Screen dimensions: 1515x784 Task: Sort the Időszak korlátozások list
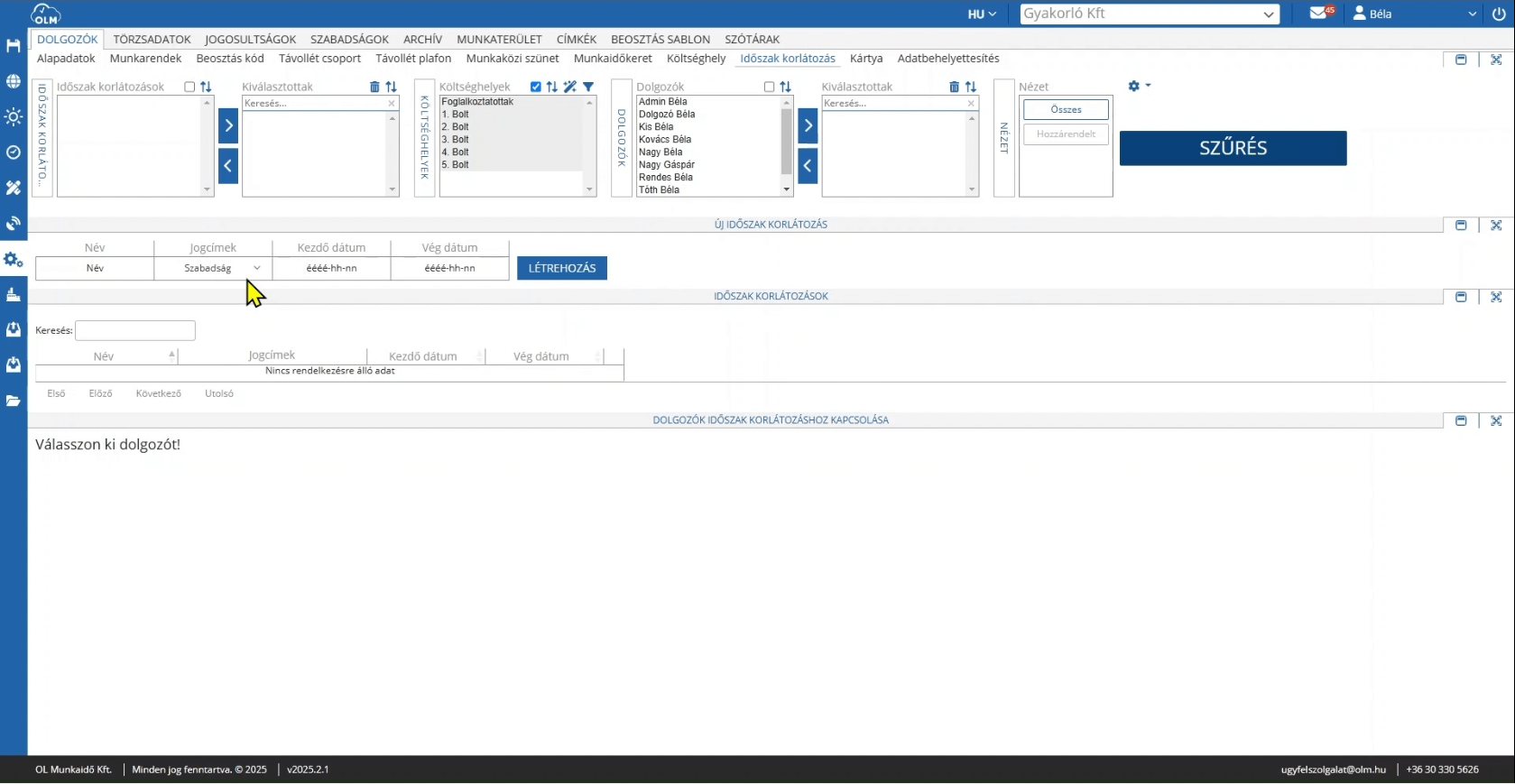click(x=206, y=87)
